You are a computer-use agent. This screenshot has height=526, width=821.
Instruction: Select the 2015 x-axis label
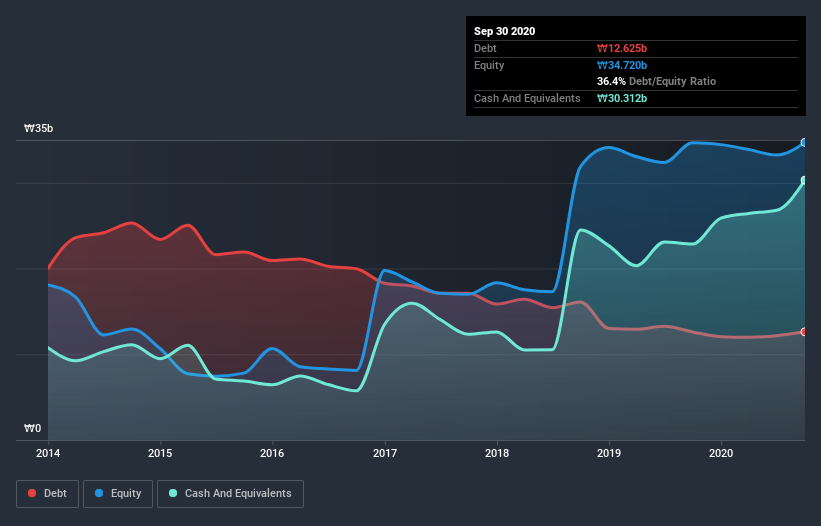[160, 453]
